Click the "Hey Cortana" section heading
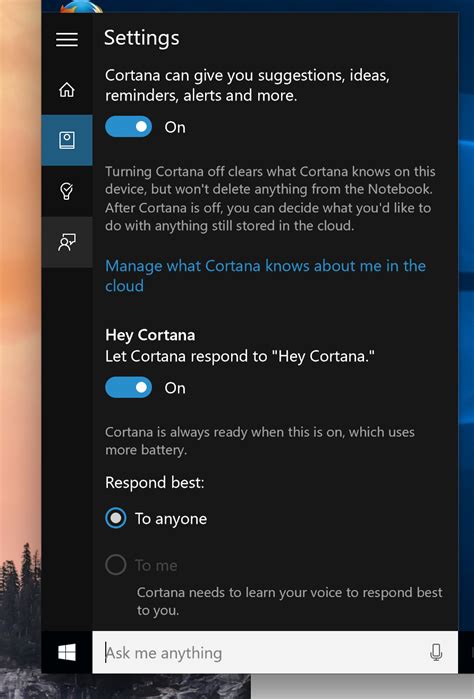Viewport: 474px width, 699px height. tap(150, 335)
